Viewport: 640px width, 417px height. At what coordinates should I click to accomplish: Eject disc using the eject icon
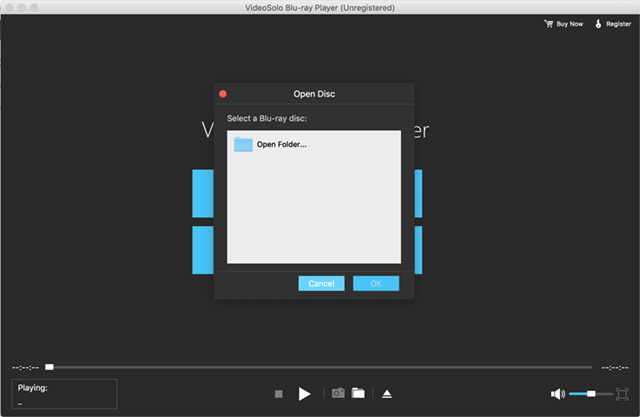click(x=387, y=394)
